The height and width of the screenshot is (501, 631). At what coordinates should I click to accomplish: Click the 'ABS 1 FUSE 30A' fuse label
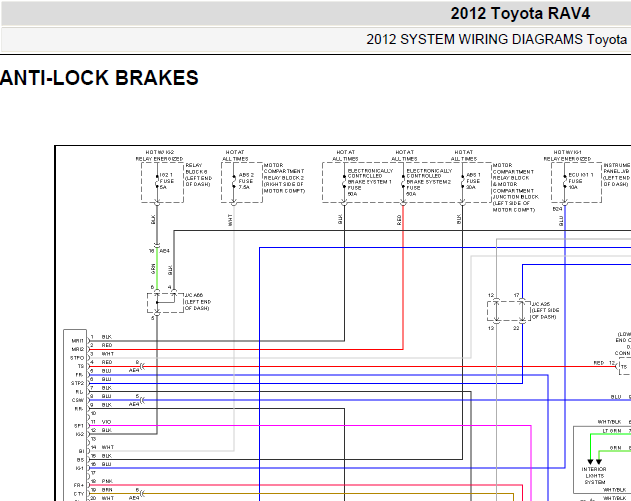pos(473,181)
